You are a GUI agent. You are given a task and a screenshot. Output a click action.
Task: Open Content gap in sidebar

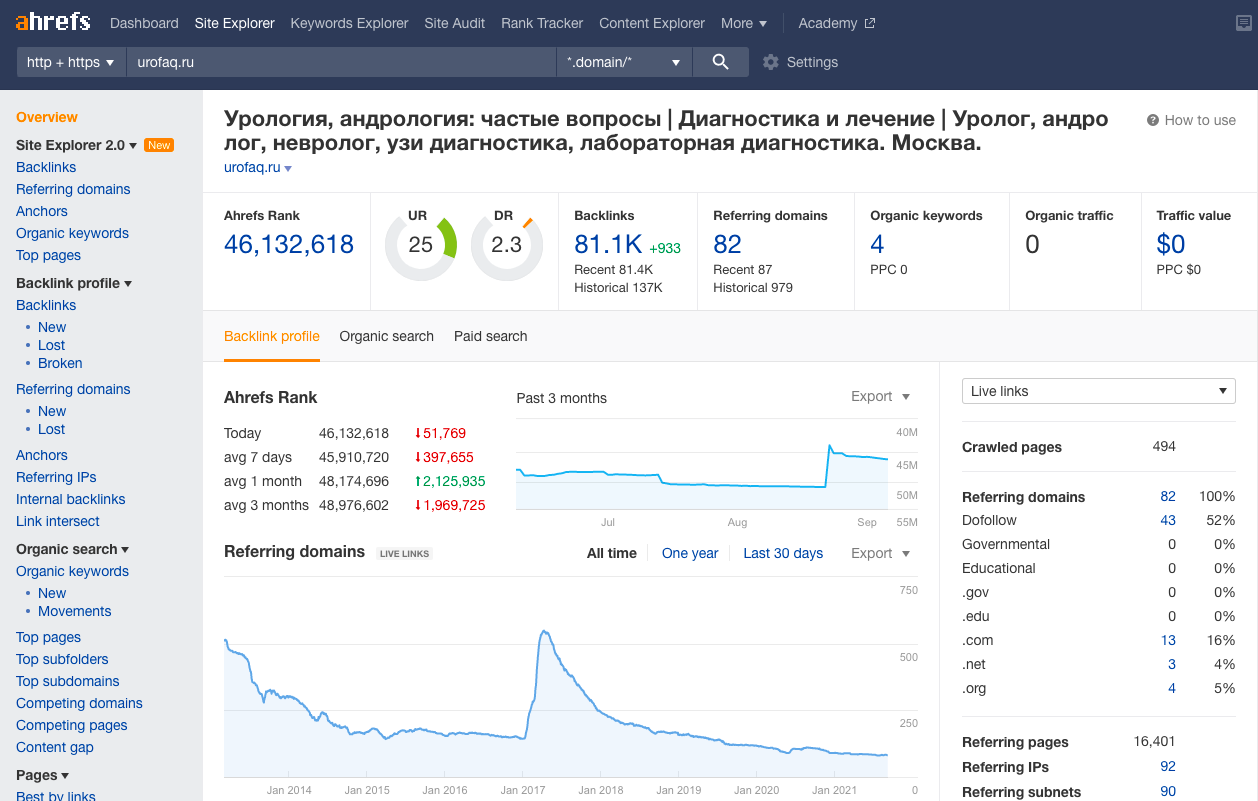pos(55,747)
